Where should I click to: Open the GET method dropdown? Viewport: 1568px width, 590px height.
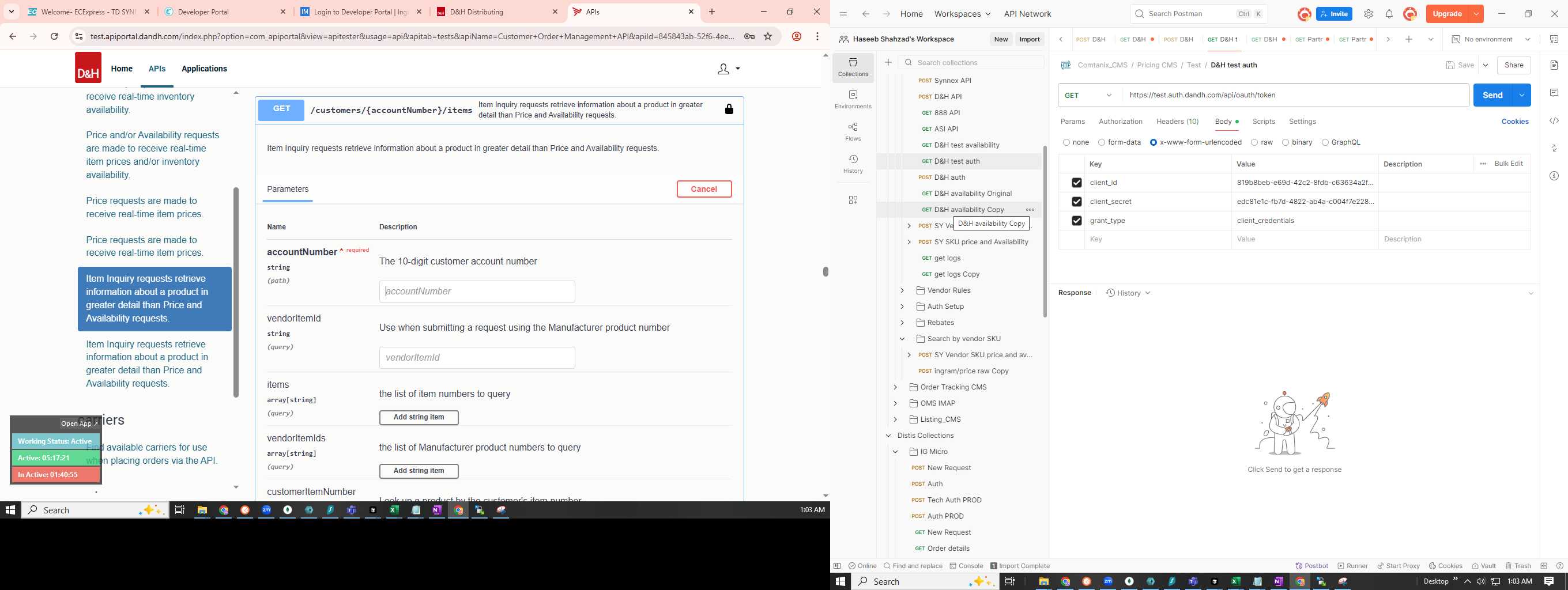click(x=1090, y=96)
